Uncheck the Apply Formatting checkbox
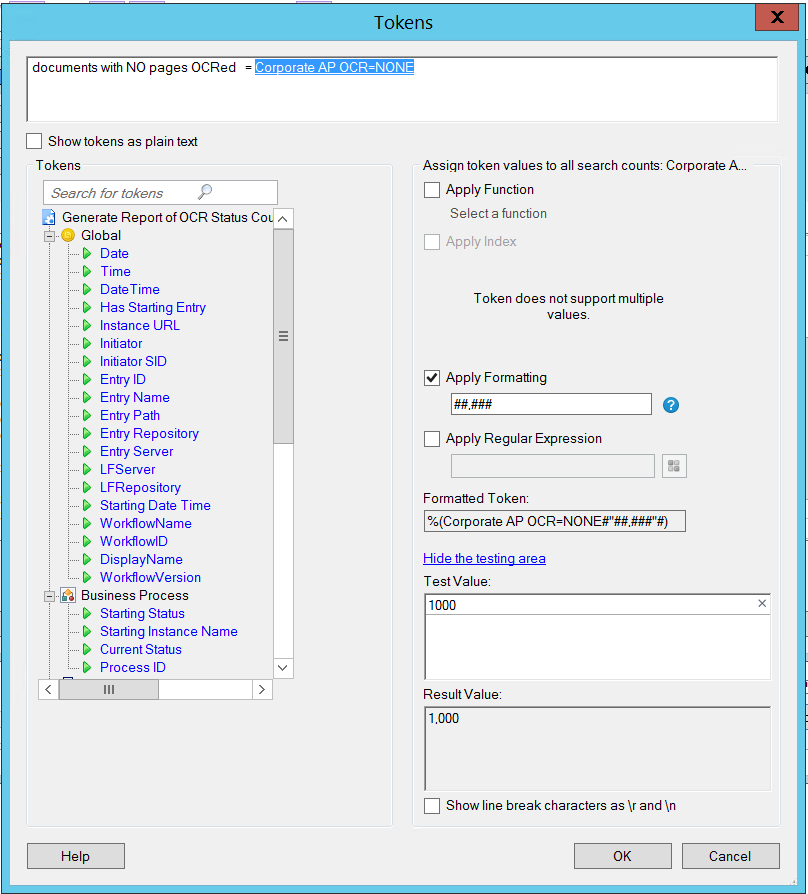The width and height of the screenshot is (808, 894). point(432,378)
